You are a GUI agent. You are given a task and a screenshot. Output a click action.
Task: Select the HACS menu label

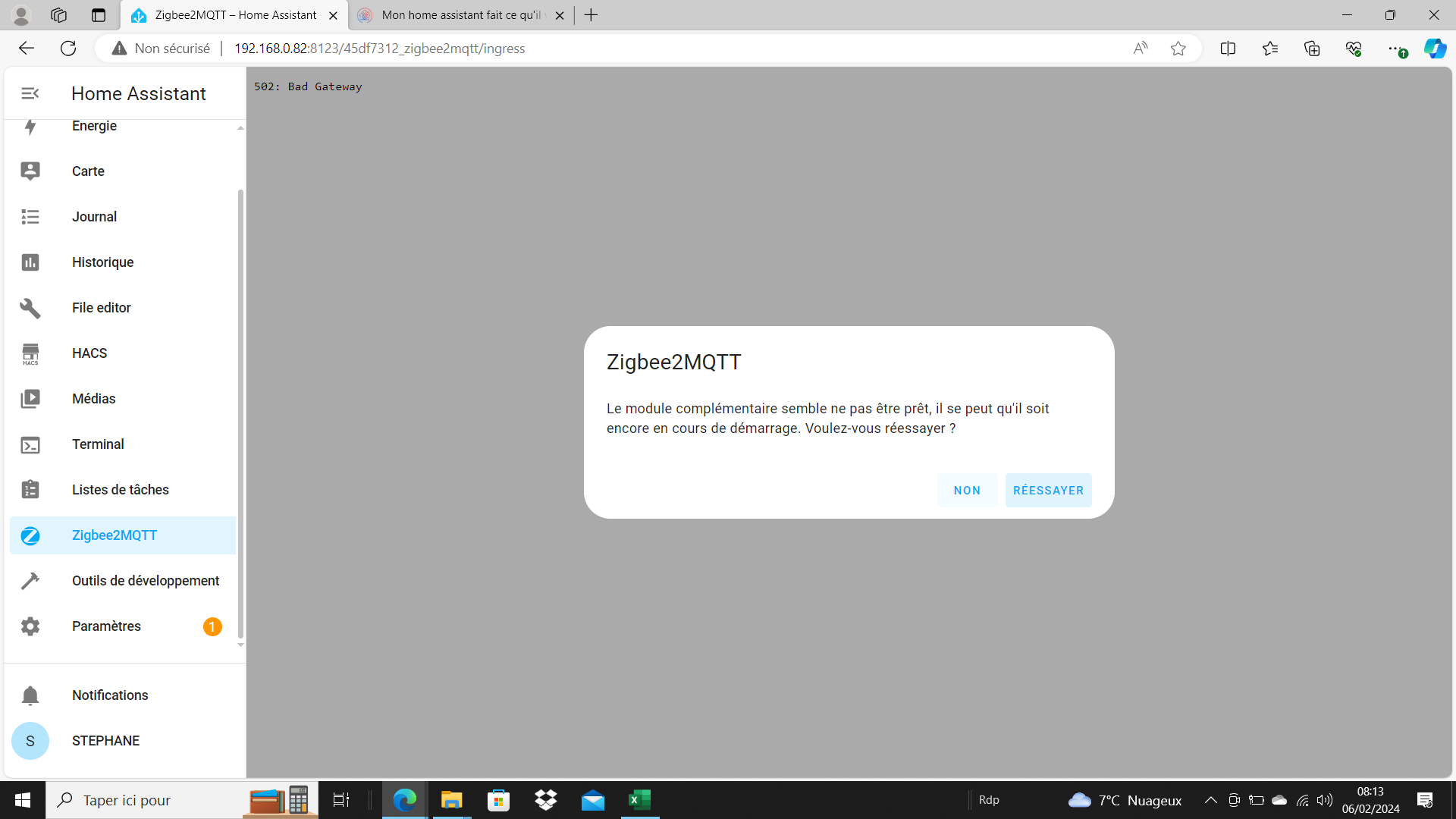[x=89, y=353]
